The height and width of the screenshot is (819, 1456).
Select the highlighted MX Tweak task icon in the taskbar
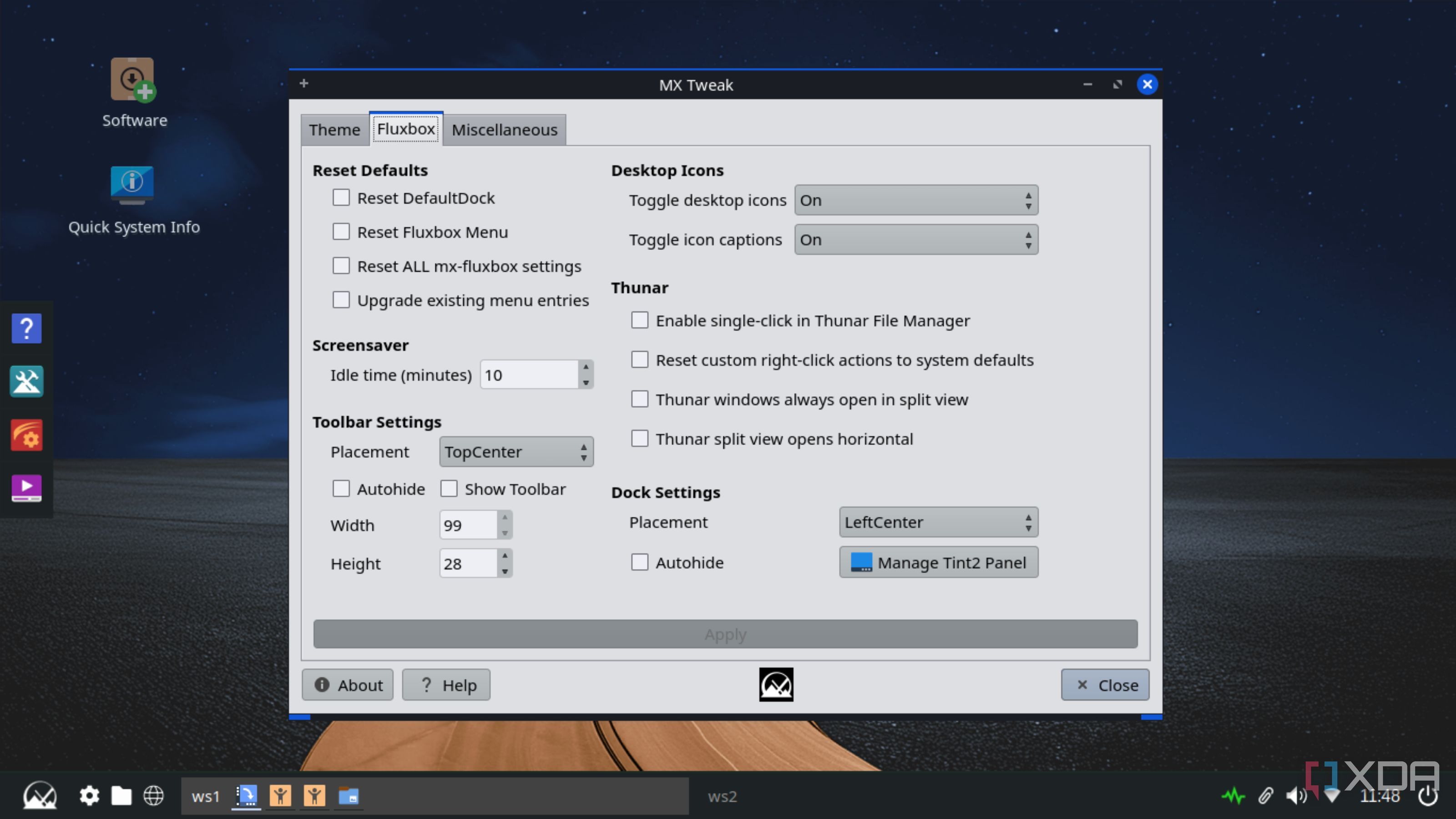[247, 796]
